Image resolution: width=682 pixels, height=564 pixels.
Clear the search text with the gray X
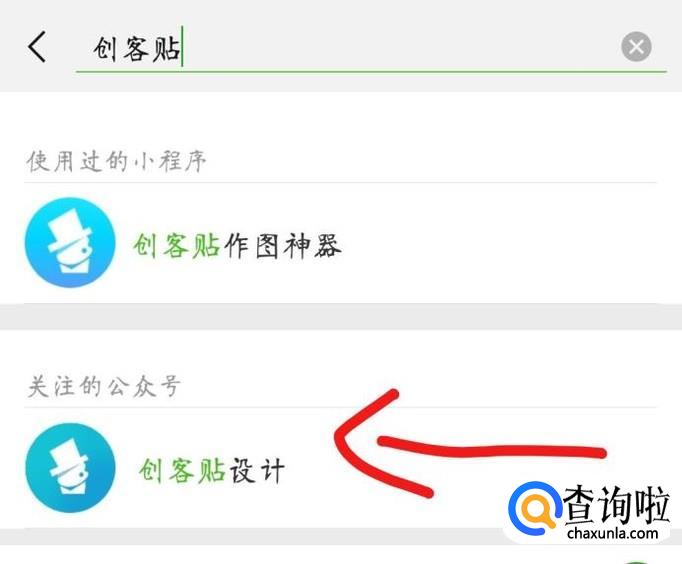(x=636, y=47)
